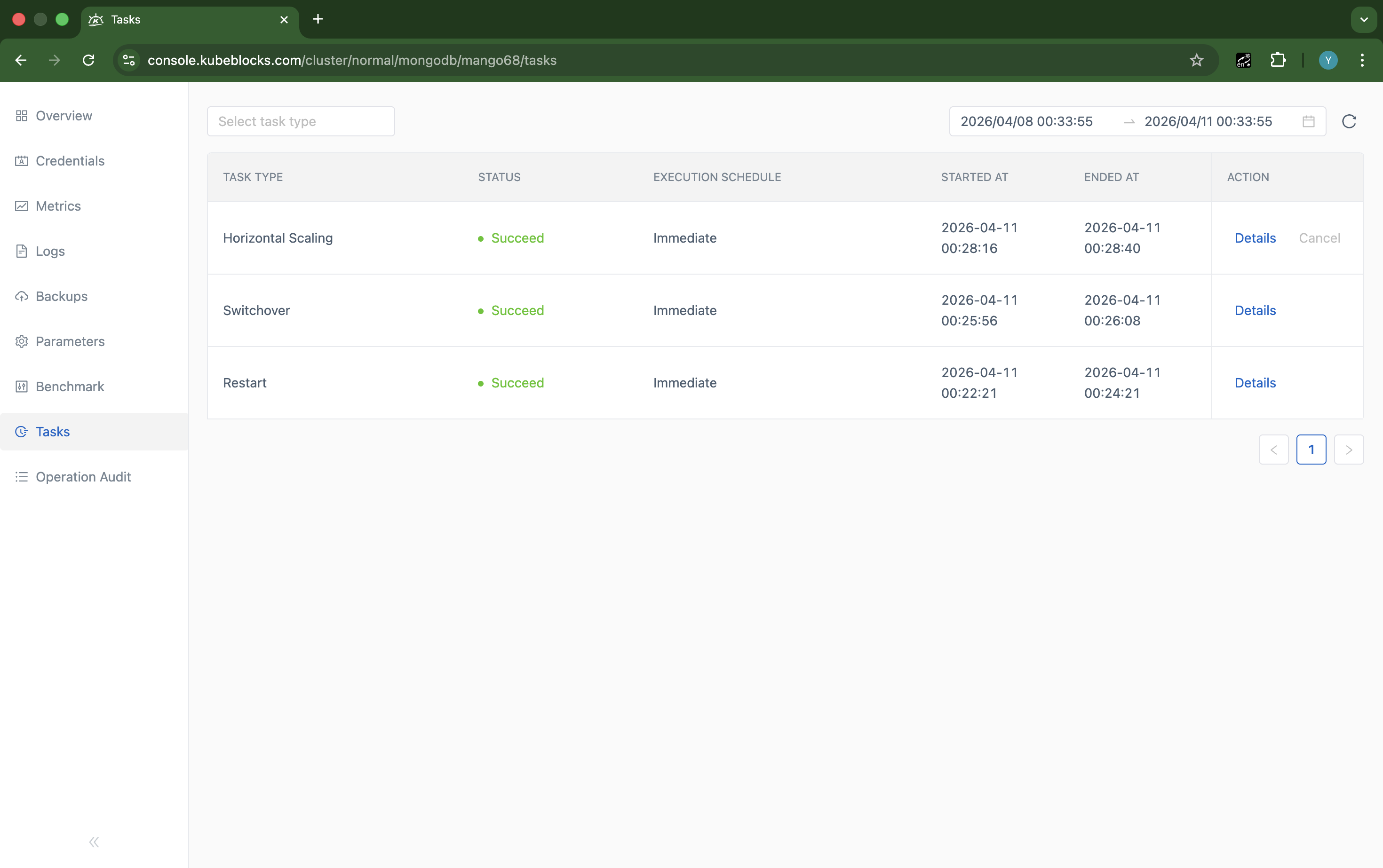Open the calendar icon in date range picker
Viewport: 1383px width, 868px height.
pyautogui.click(x=1308, y=121)
